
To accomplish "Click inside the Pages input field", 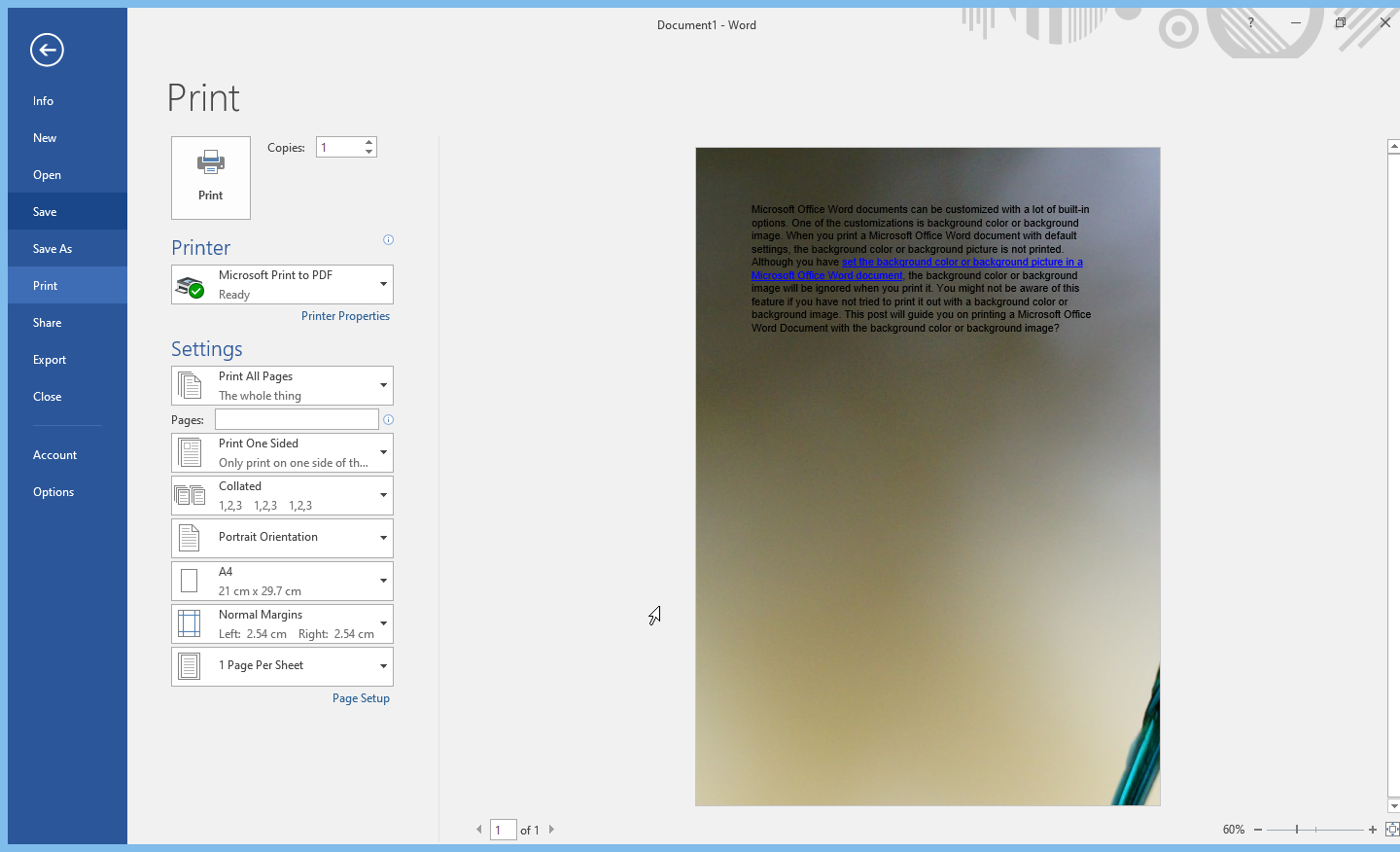I will click(295, 419).
